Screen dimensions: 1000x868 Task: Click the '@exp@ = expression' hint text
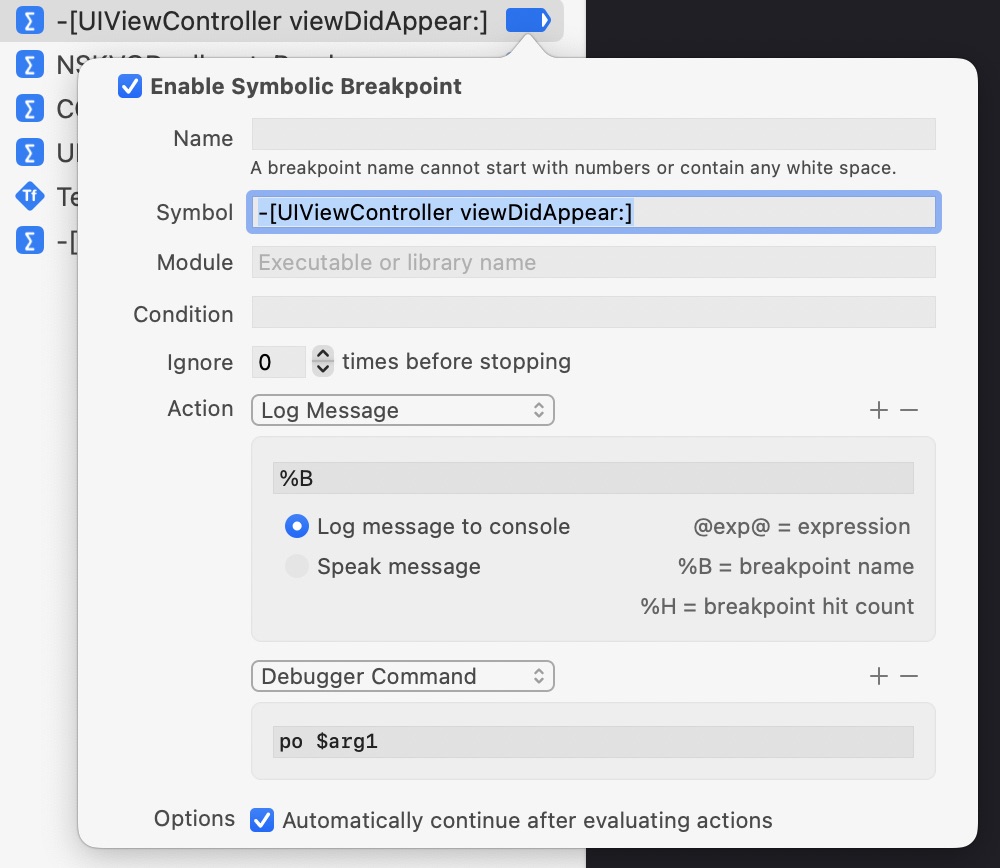coord(802,527)
